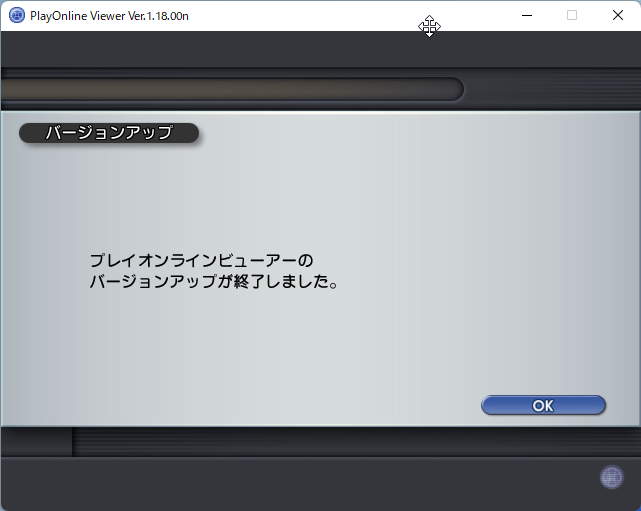This screenshot has width=641, height=511.
Task: Click the PlayOnline app icon in the title bar
Action: click(x=17, y=16)
